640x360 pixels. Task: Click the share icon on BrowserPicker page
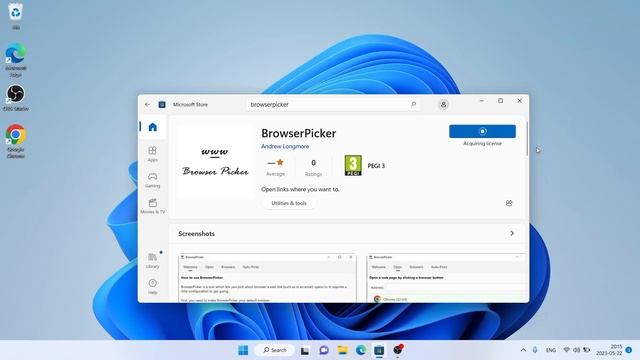(x=509, y=203)
